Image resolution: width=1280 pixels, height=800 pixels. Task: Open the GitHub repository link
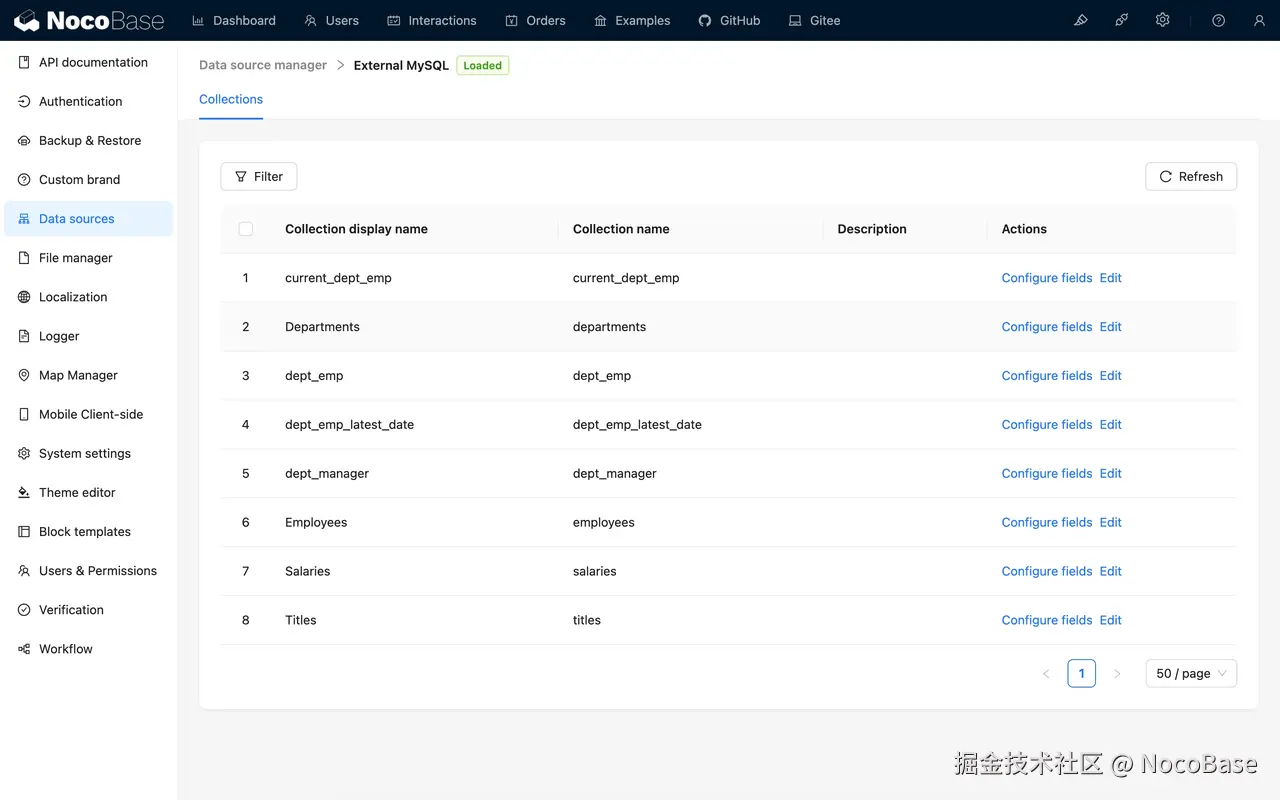point(729,20)
